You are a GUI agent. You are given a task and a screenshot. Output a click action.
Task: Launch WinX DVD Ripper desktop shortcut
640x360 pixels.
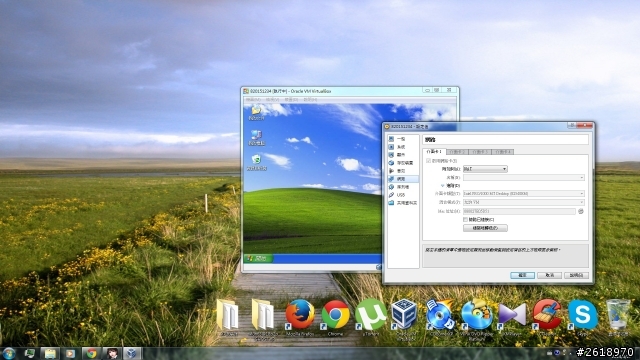[x=476, y=318]
